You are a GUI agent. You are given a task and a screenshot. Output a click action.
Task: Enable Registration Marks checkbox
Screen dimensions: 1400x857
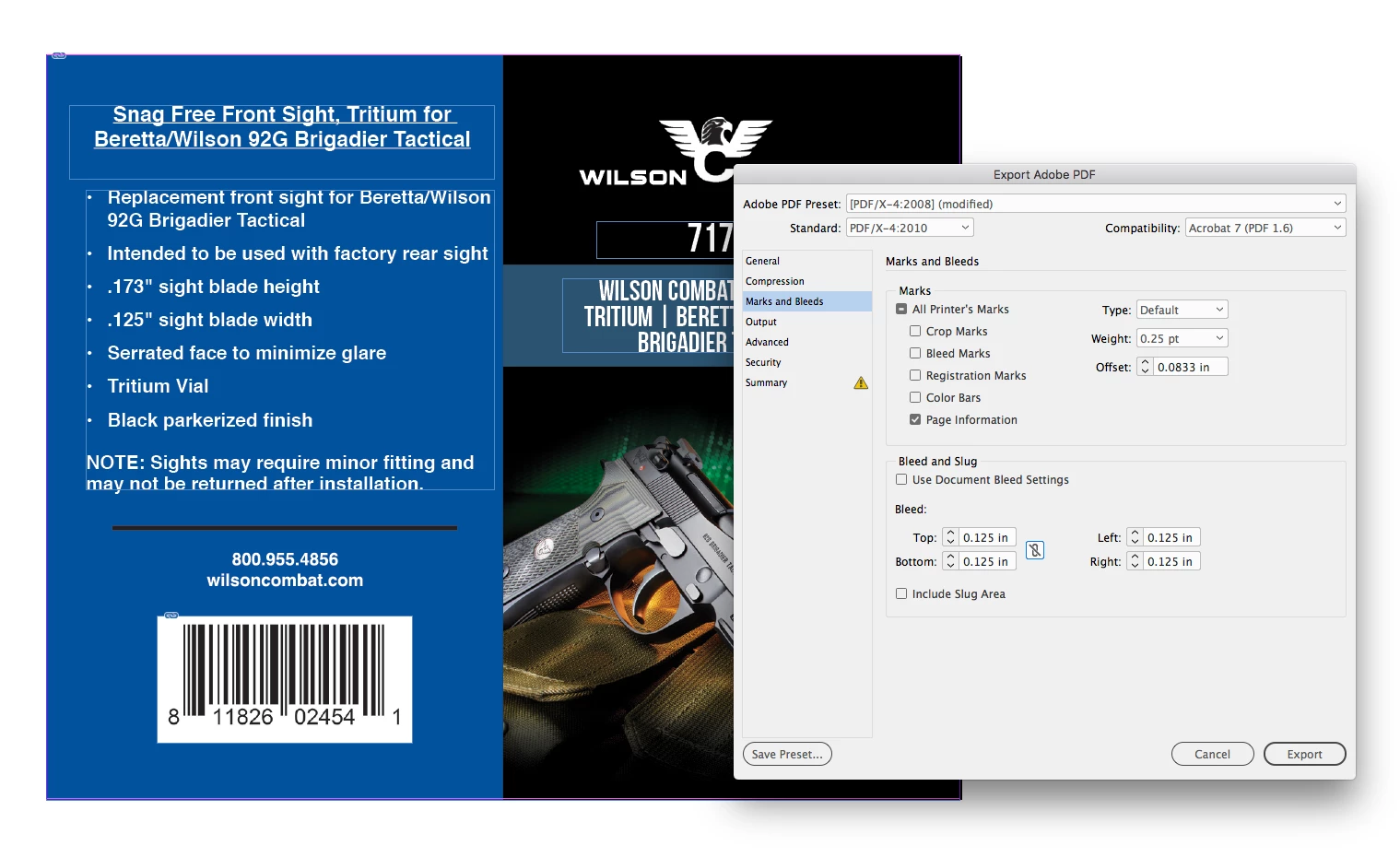915,376
